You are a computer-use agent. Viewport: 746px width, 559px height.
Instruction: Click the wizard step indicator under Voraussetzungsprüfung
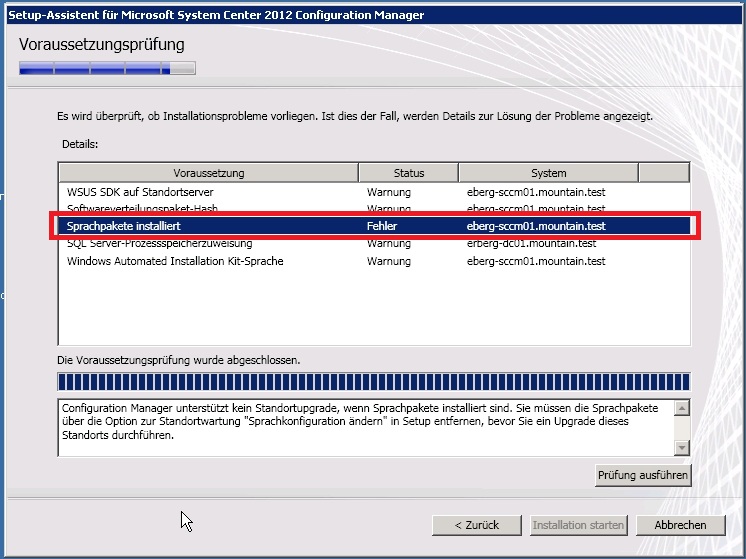pos(107,69)
